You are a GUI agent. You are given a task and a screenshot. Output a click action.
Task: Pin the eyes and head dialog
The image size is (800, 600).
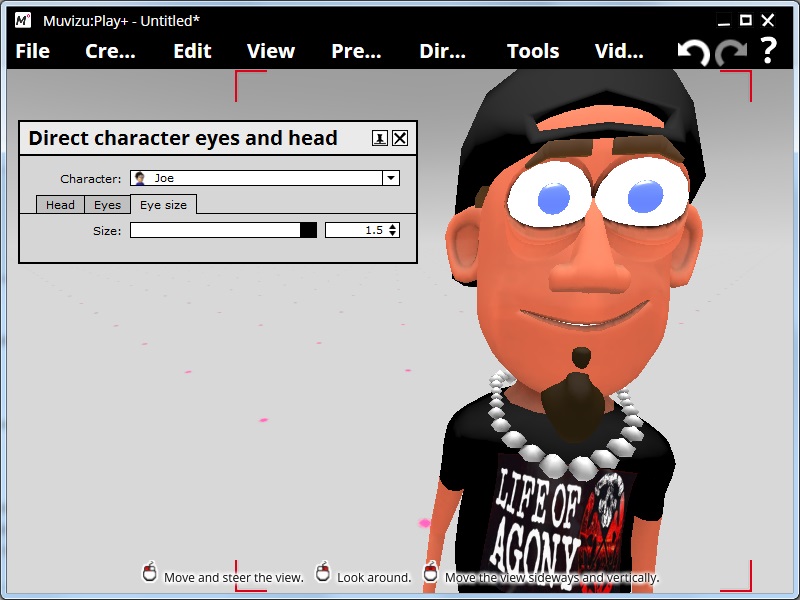point(380,138)
